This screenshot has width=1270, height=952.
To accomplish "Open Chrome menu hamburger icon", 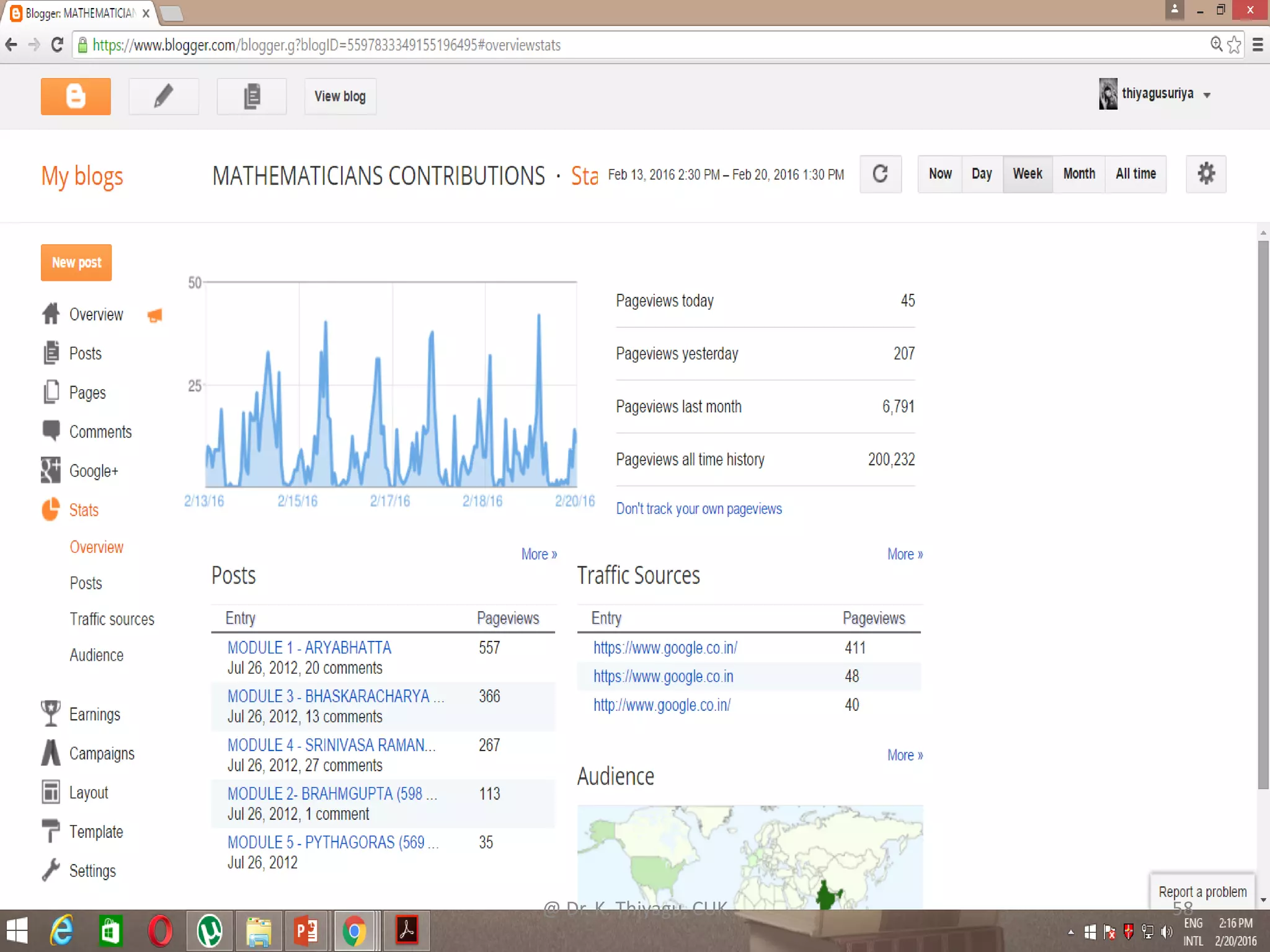I will (x=1258, y=45).
